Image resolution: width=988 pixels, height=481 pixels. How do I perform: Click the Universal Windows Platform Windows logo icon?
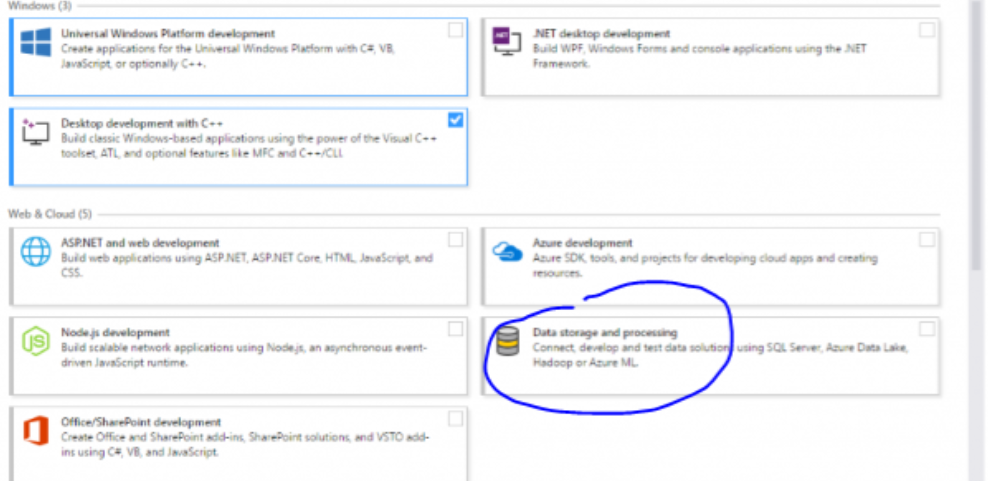coord(36,42)
